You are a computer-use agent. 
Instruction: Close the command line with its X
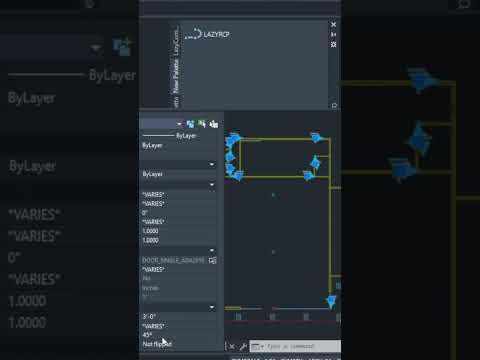(x=232, y=347)
